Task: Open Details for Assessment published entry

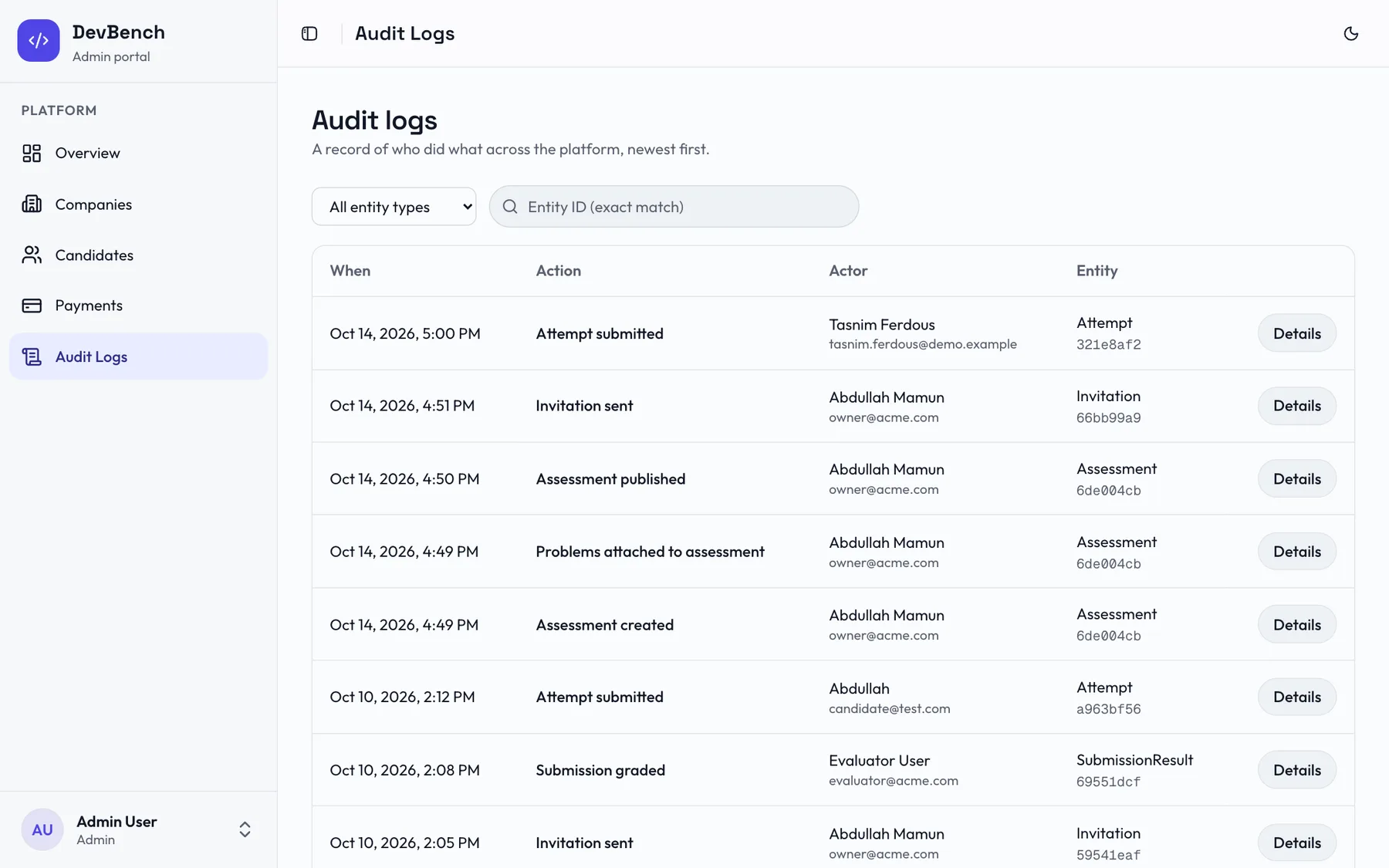Action: coord(1297,478)
